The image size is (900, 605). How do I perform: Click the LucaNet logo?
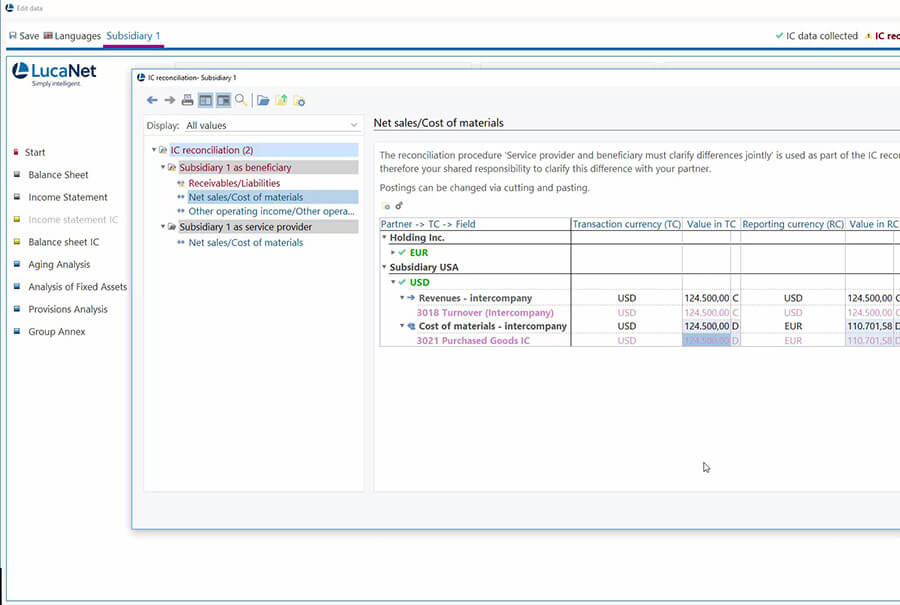pos(55,74)
